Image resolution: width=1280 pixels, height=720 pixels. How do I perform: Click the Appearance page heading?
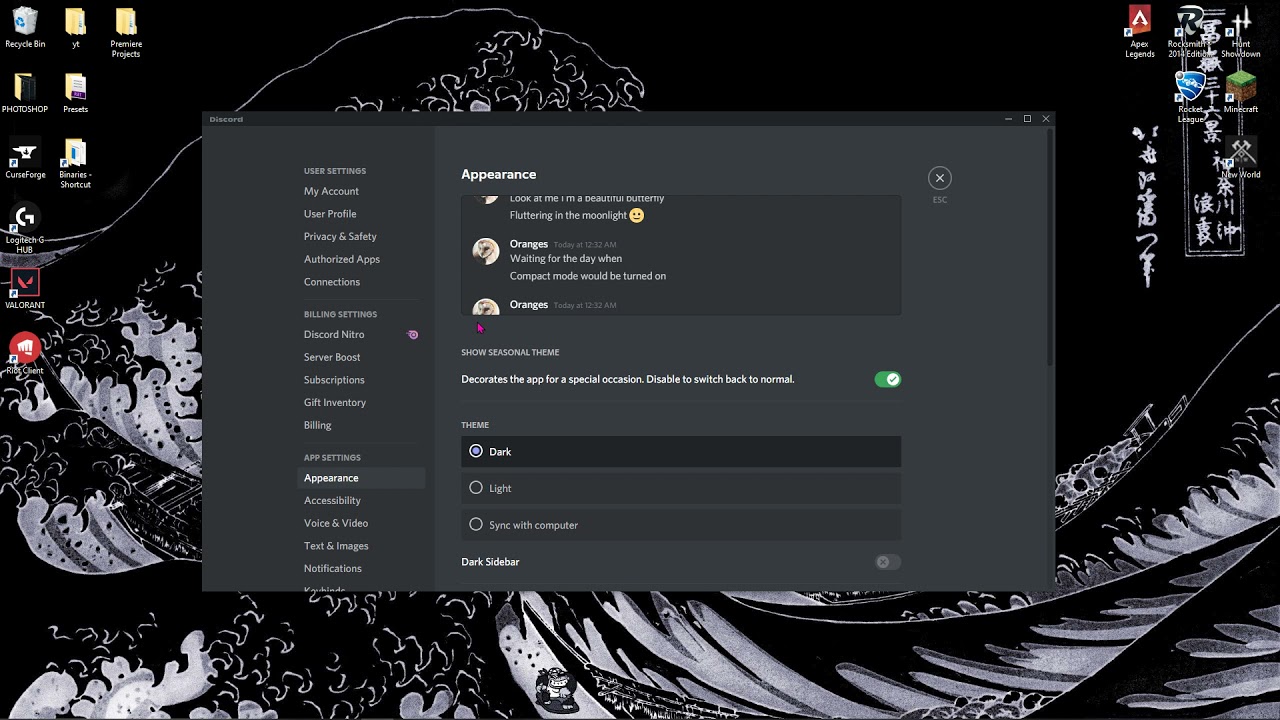[x=499, y=174]
